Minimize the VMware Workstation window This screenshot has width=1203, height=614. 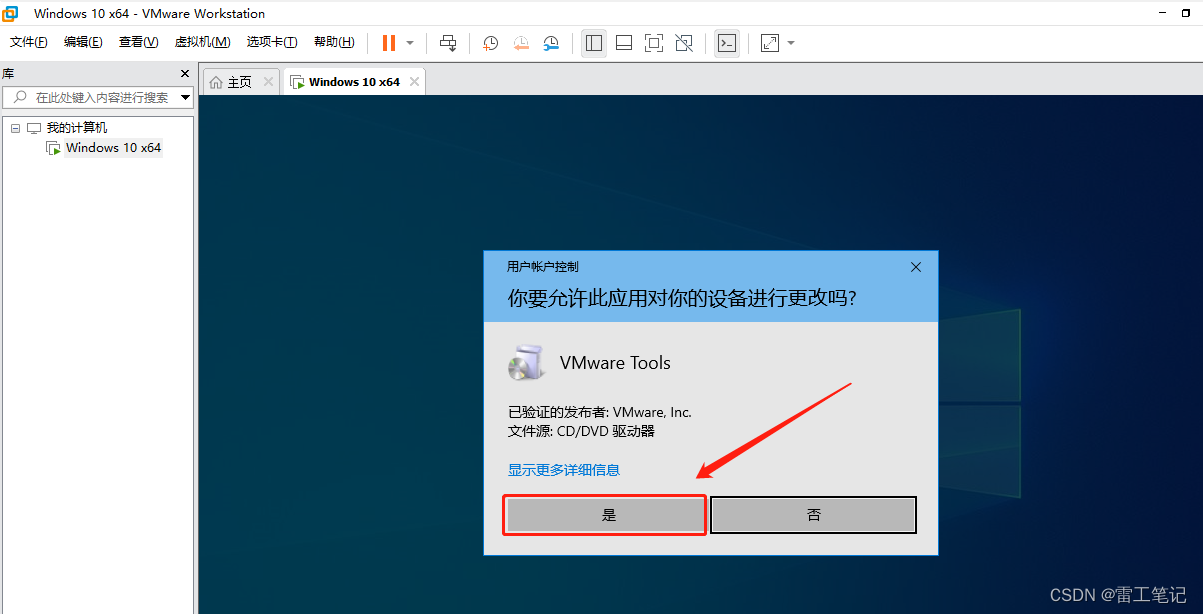(x=1161, y=13)
